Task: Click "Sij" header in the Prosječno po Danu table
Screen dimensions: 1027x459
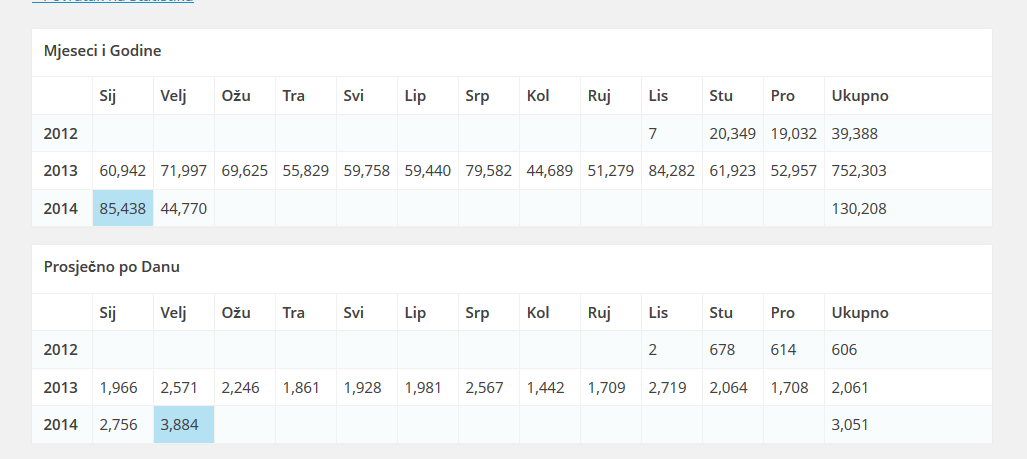Action: click(x=109, y=313)
